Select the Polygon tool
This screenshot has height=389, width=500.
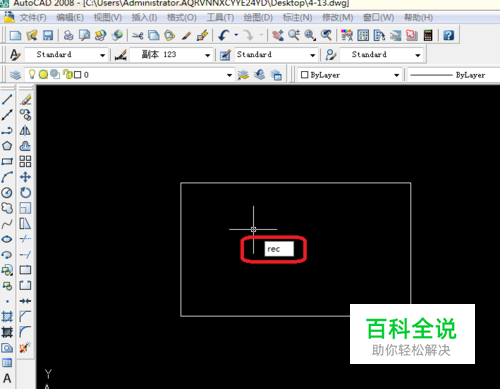point(7,146)
